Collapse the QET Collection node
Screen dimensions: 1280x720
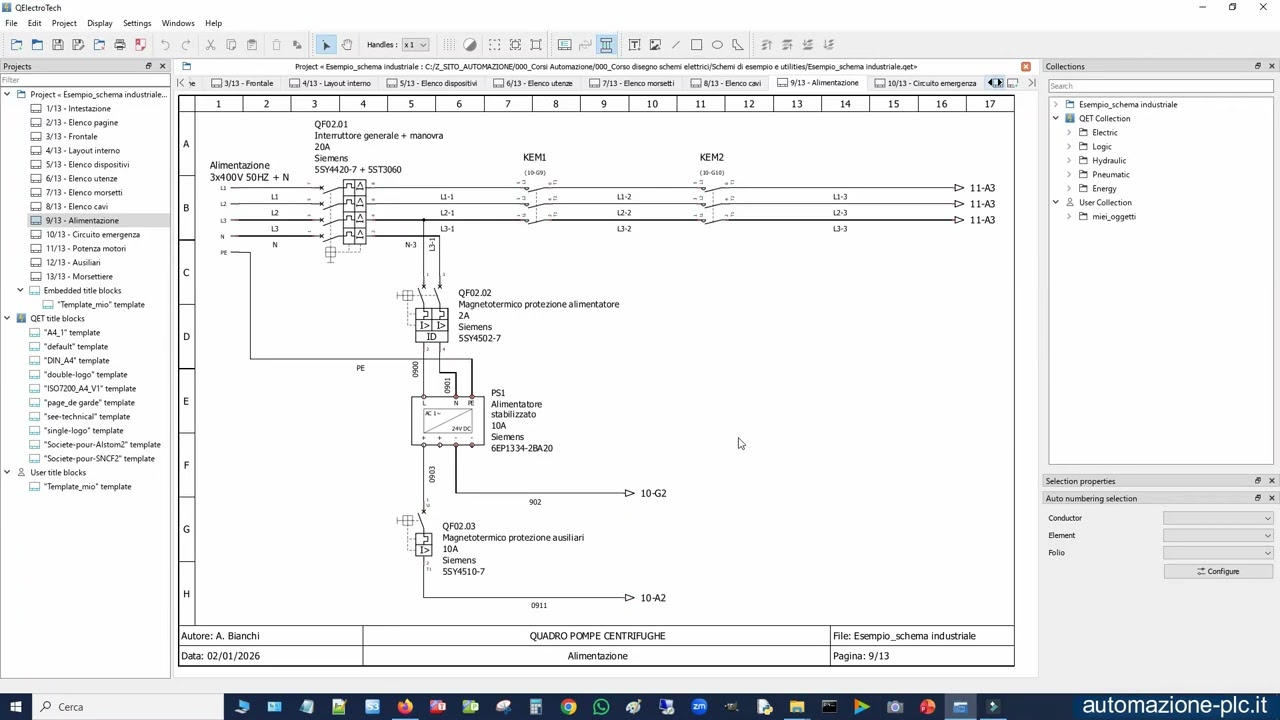(x=1055, y=118)
